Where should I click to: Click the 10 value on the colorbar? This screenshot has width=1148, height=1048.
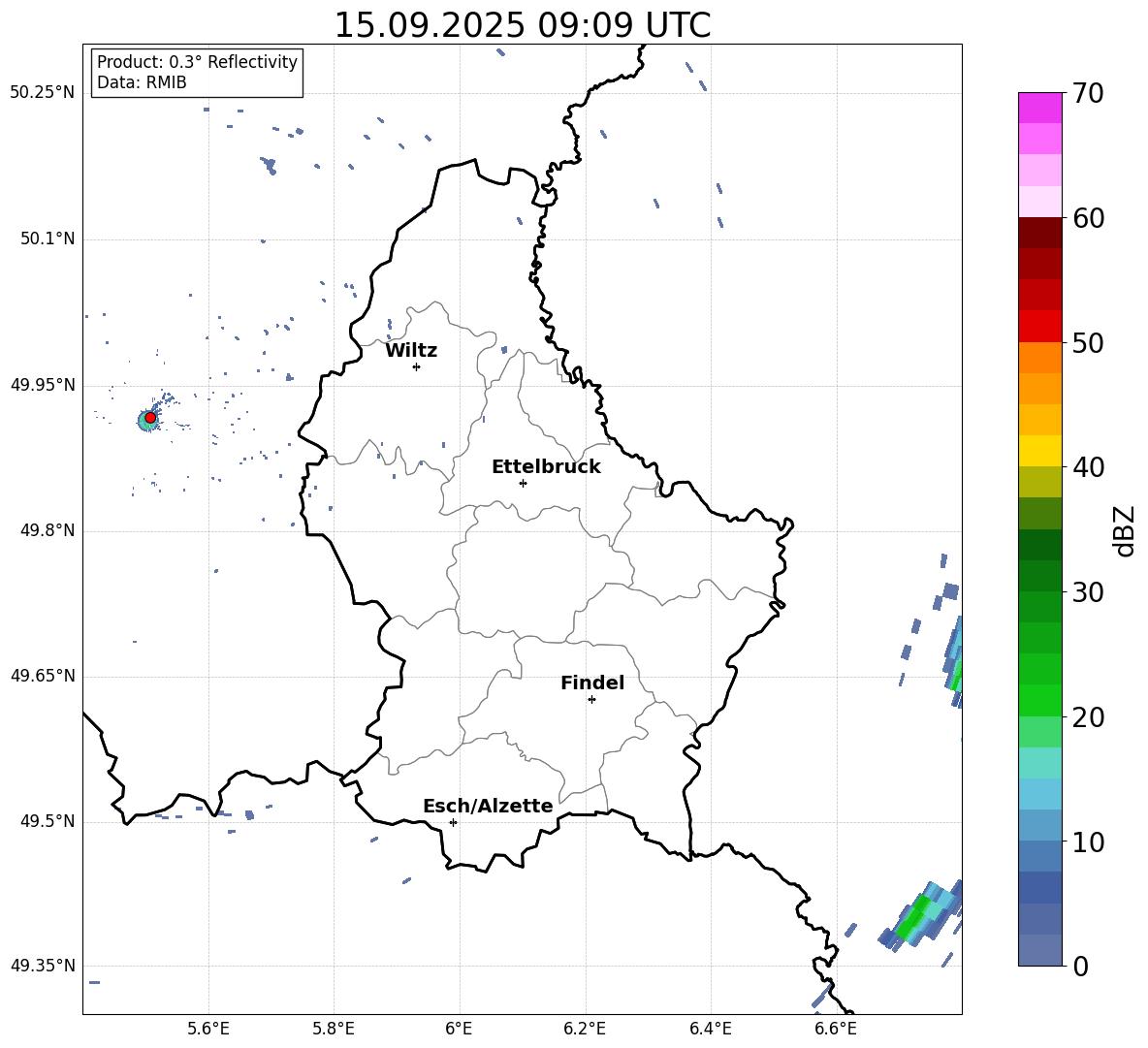pos(1088,842)
